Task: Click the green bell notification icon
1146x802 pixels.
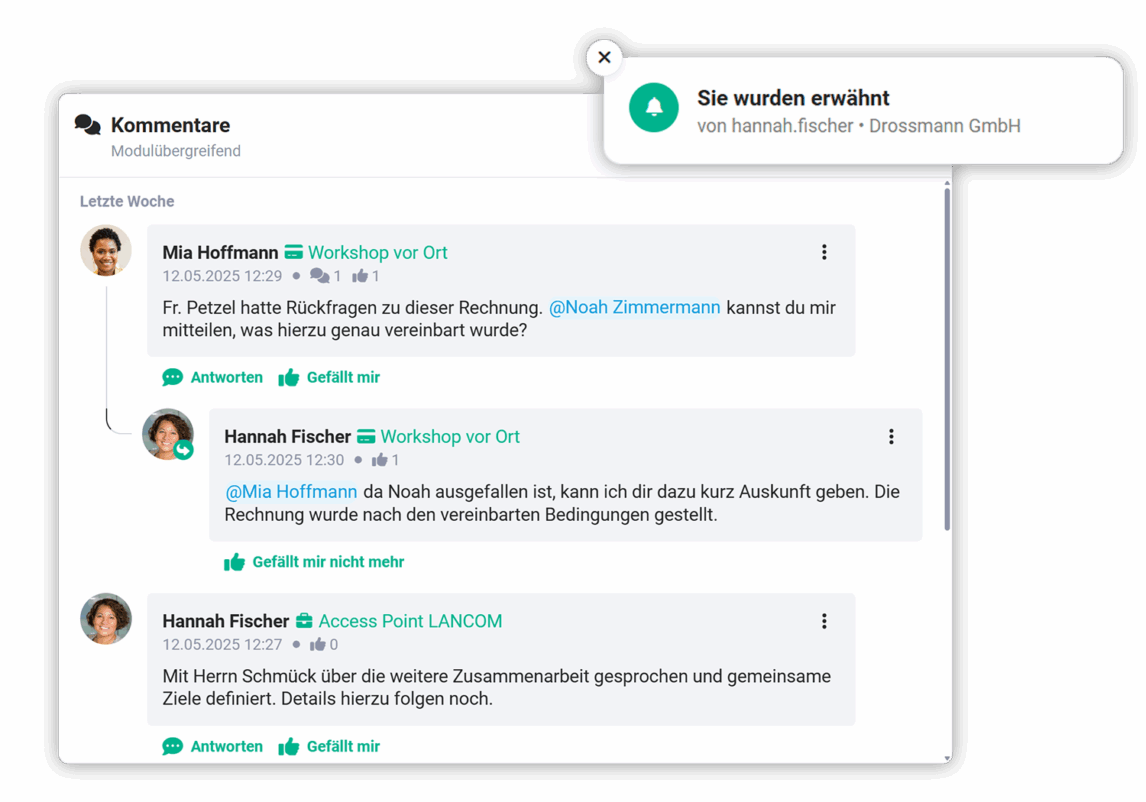Action: (x=653, y=107)
